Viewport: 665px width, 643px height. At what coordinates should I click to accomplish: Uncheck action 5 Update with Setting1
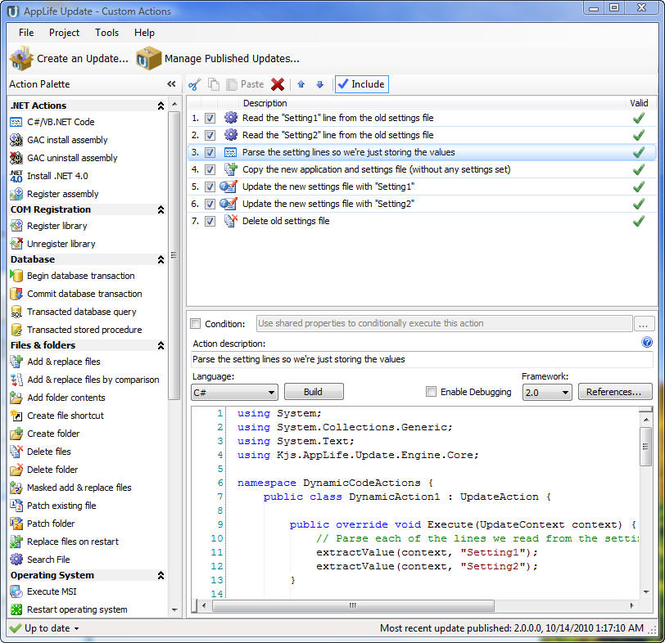(x=210, y=187)
